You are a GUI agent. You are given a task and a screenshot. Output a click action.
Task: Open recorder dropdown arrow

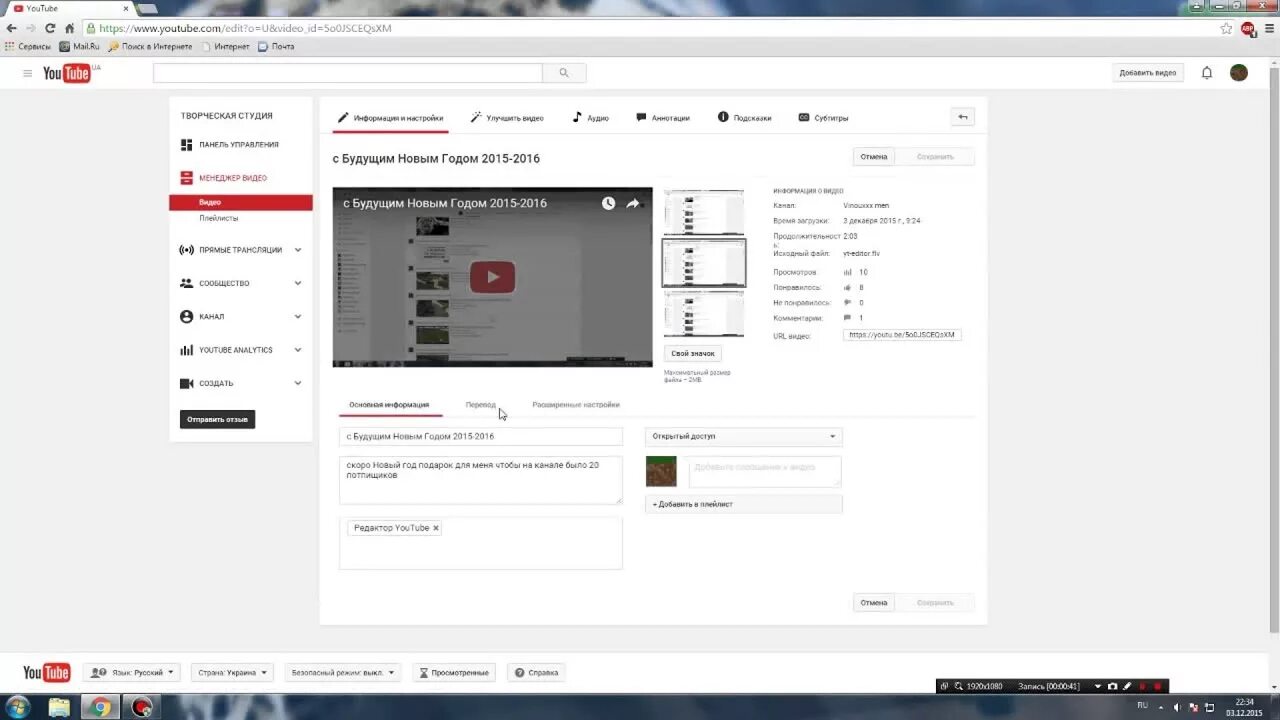pyautogui.click(x=1098, y=686)
